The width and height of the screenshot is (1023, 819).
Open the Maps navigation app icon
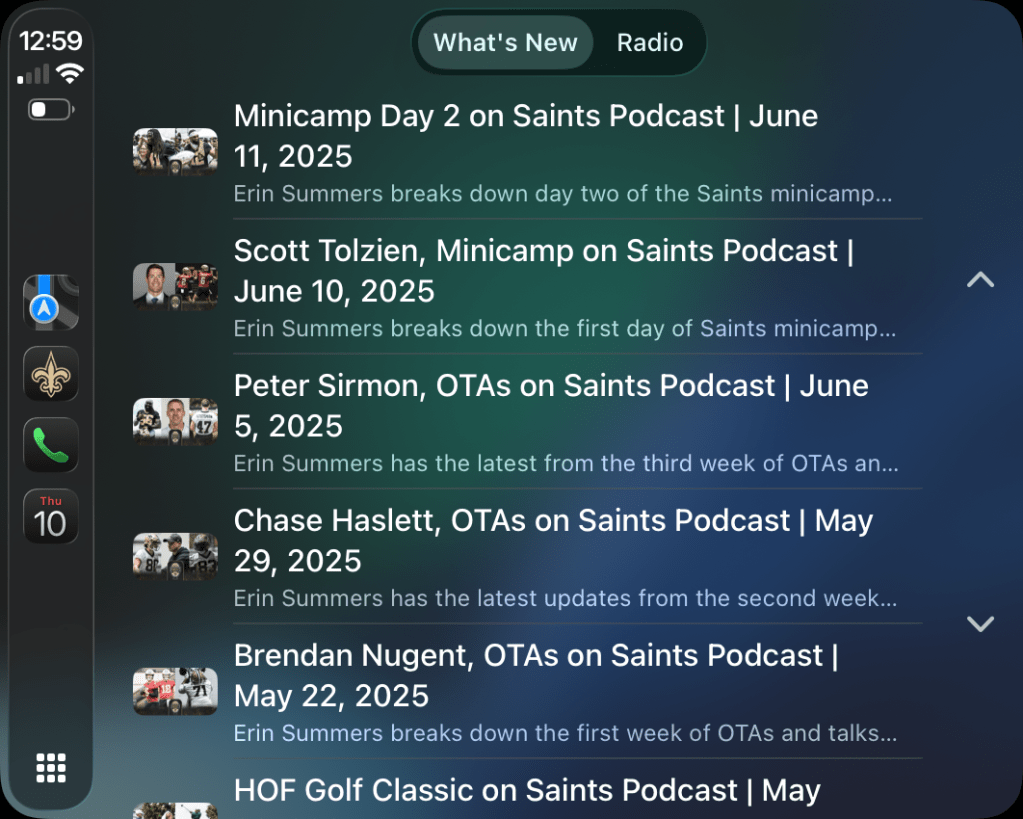[50, 302]
